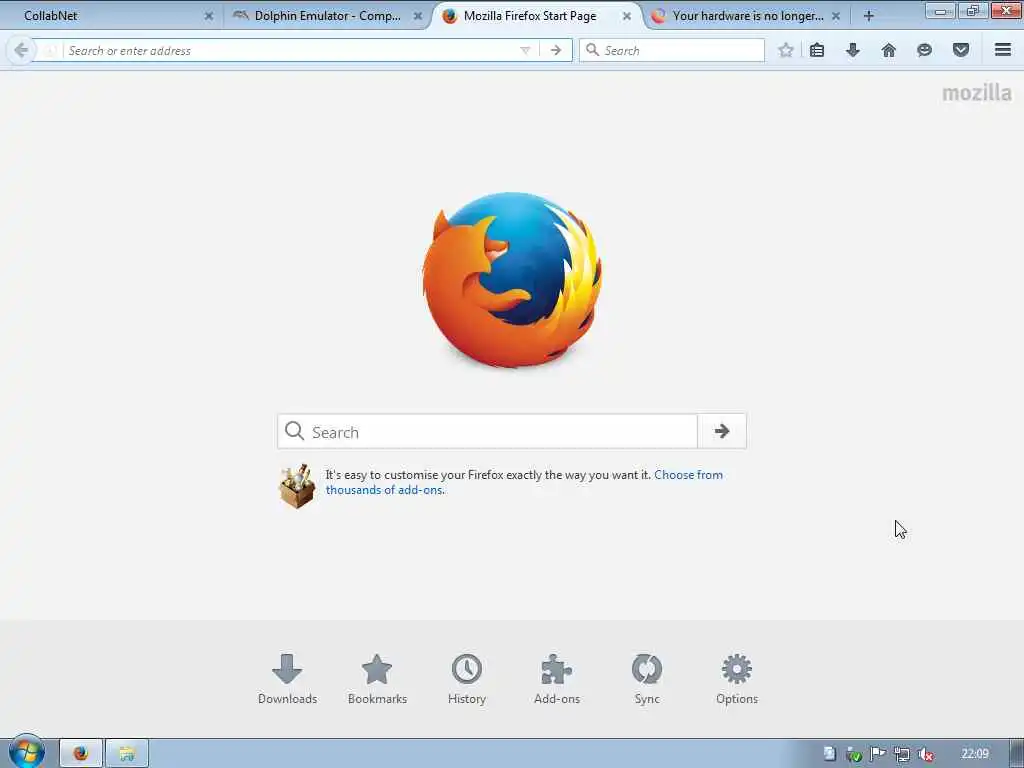Open Bookmarks from bottom launcher
The image size is (1024, 768).
[x=377, y=679]
